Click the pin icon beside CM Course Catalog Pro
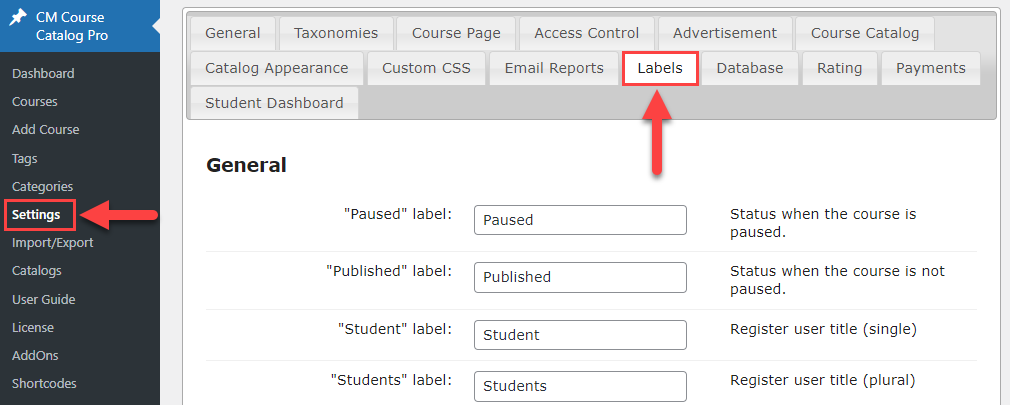The height and width of the screenshot is (405, 1010). pyautogui.click(x=19, y=16)
